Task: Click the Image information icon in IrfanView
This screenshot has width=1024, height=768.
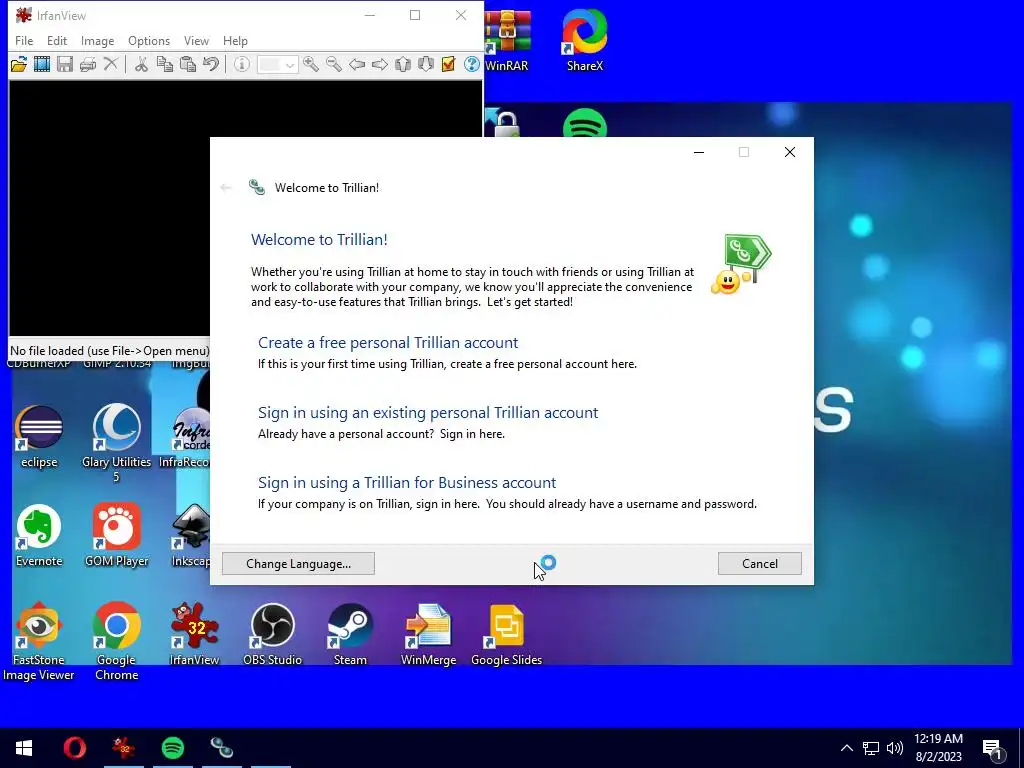Action: pos(242,64)
